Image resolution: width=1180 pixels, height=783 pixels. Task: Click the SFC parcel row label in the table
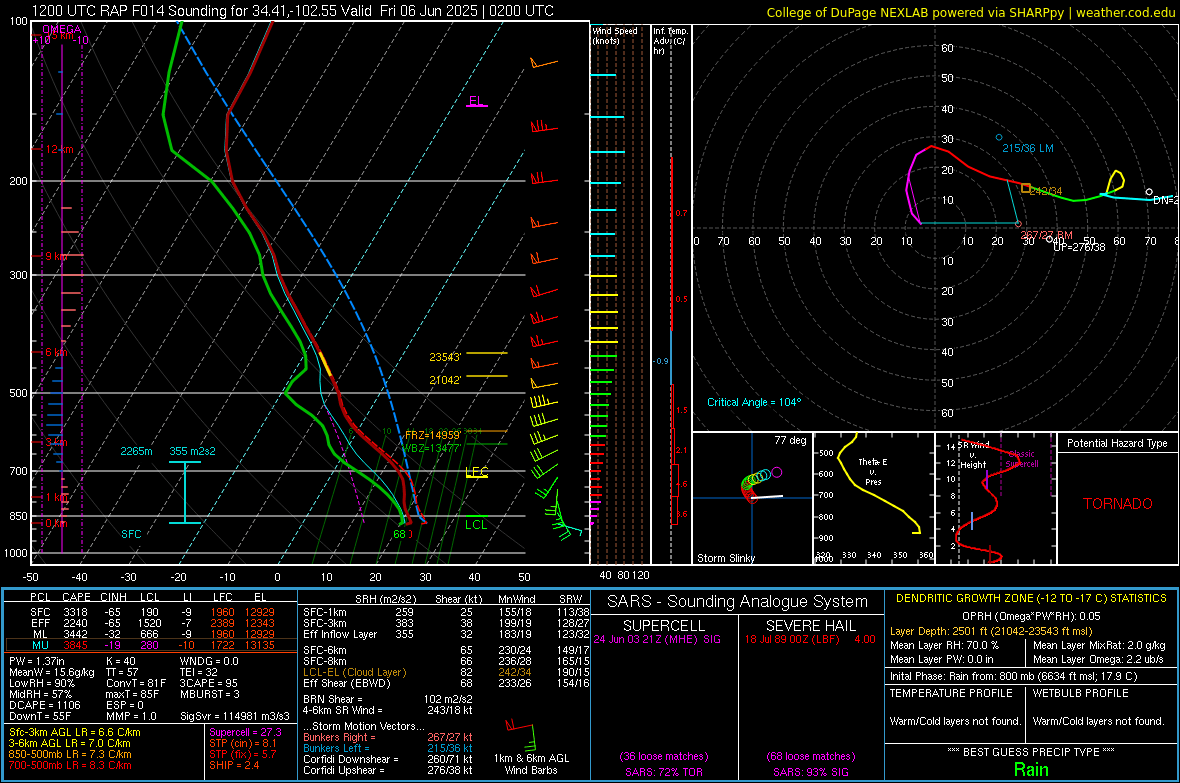[x=40, y=612]
